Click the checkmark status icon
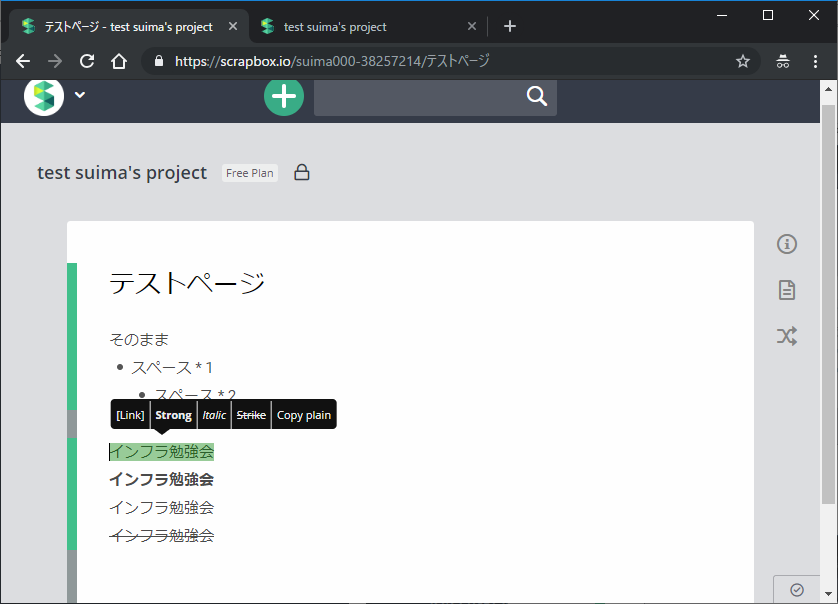Viewport: 838px width, 604px height. click(x=797, y=590)
